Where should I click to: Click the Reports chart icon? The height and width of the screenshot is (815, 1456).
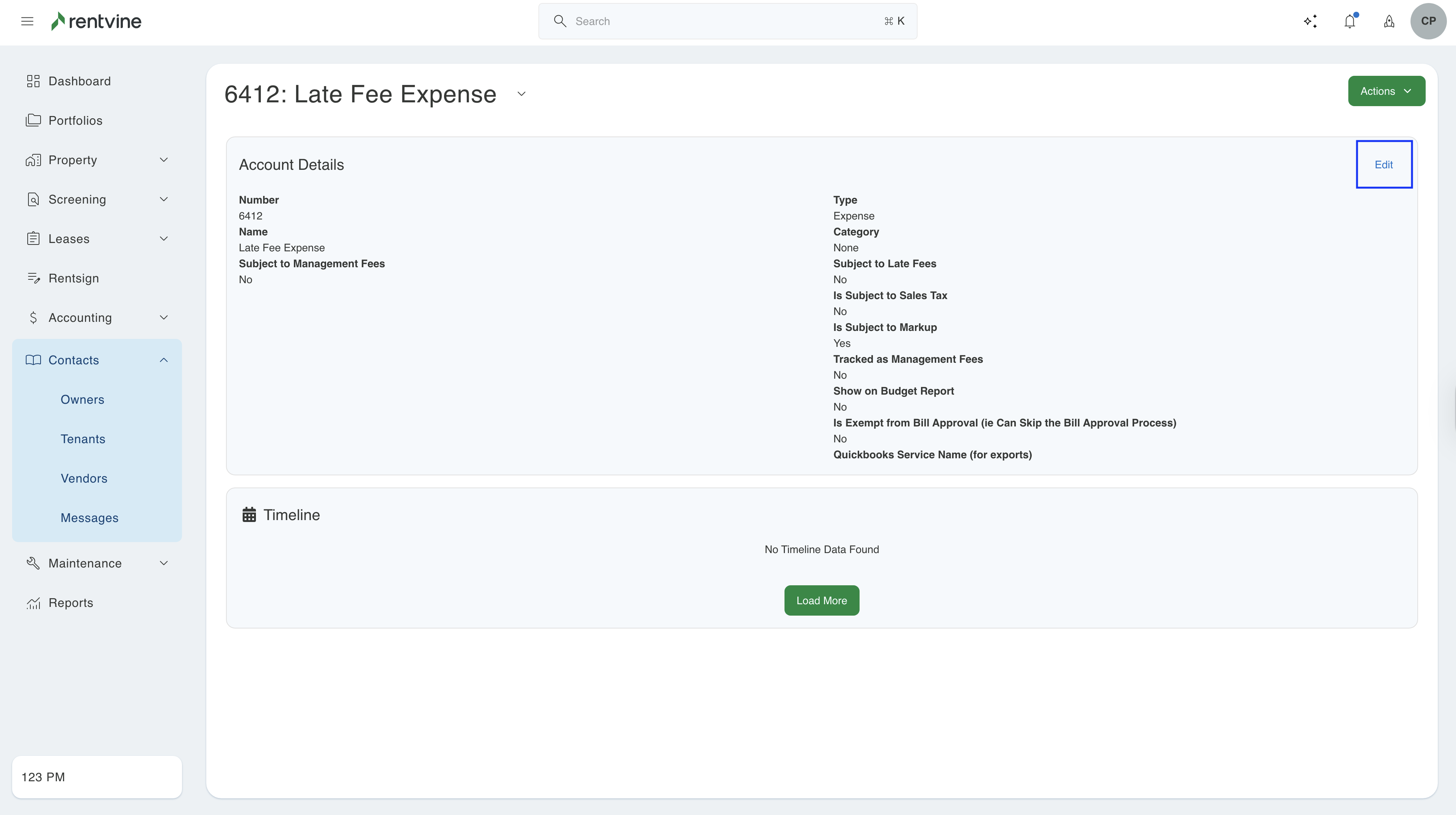33,603
